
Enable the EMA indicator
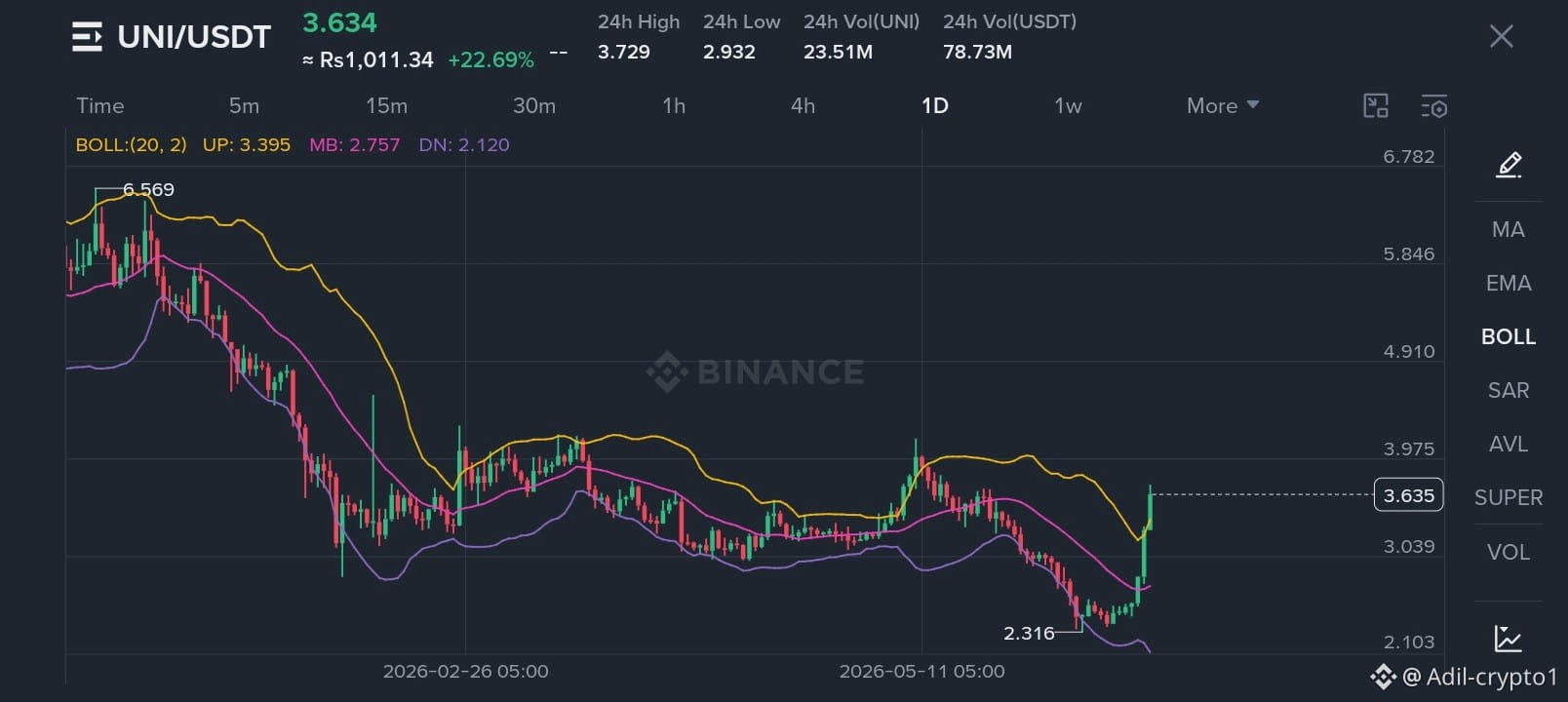pos(1508,283)
